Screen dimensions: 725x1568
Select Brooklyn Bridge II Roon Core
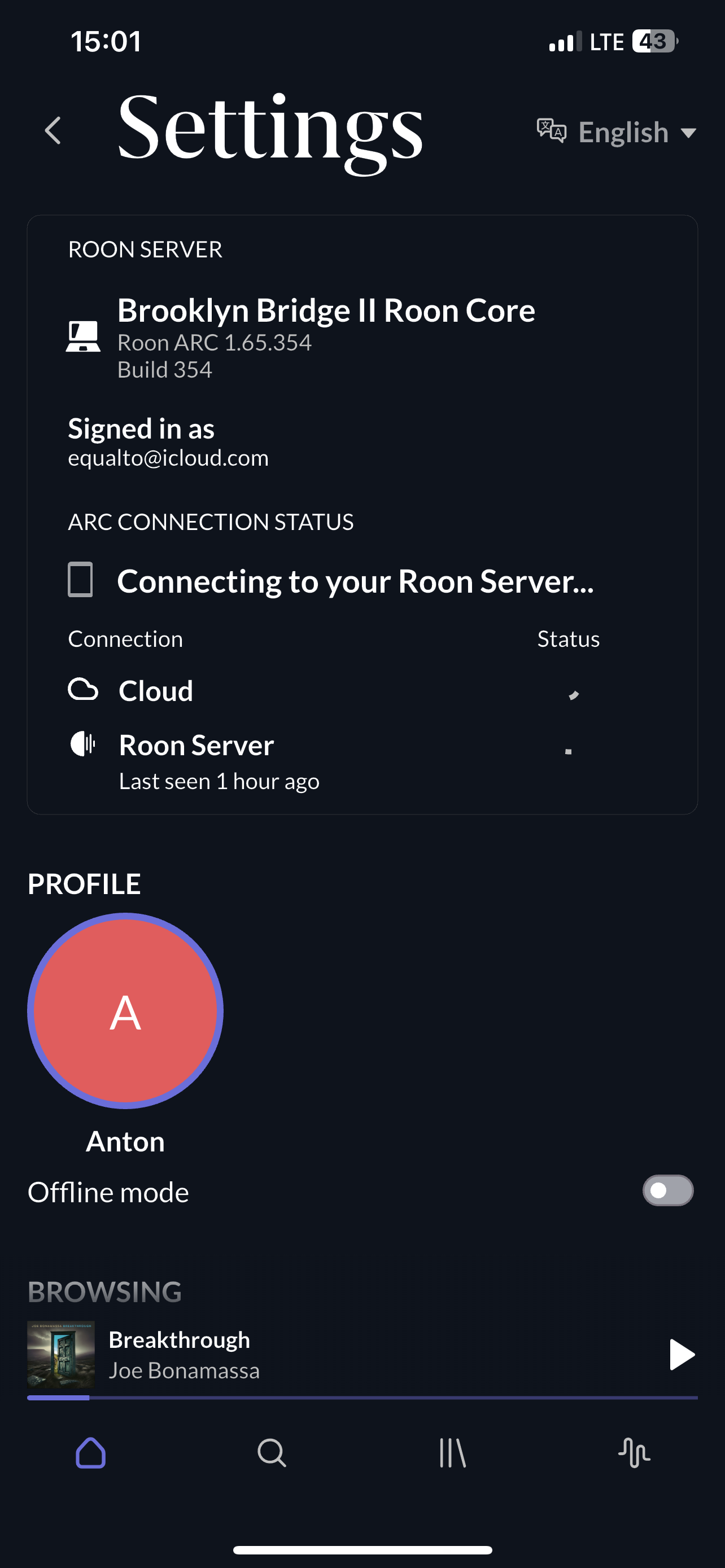point(326,310)
